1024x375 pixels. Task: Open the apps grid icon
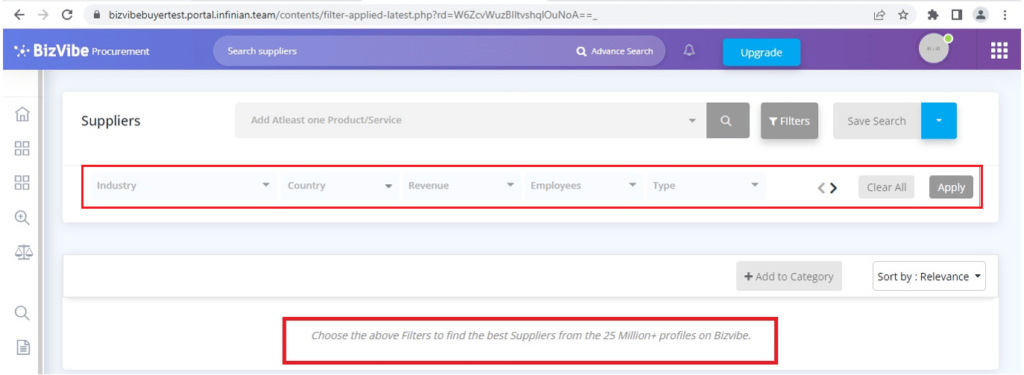tap(999, 51)
